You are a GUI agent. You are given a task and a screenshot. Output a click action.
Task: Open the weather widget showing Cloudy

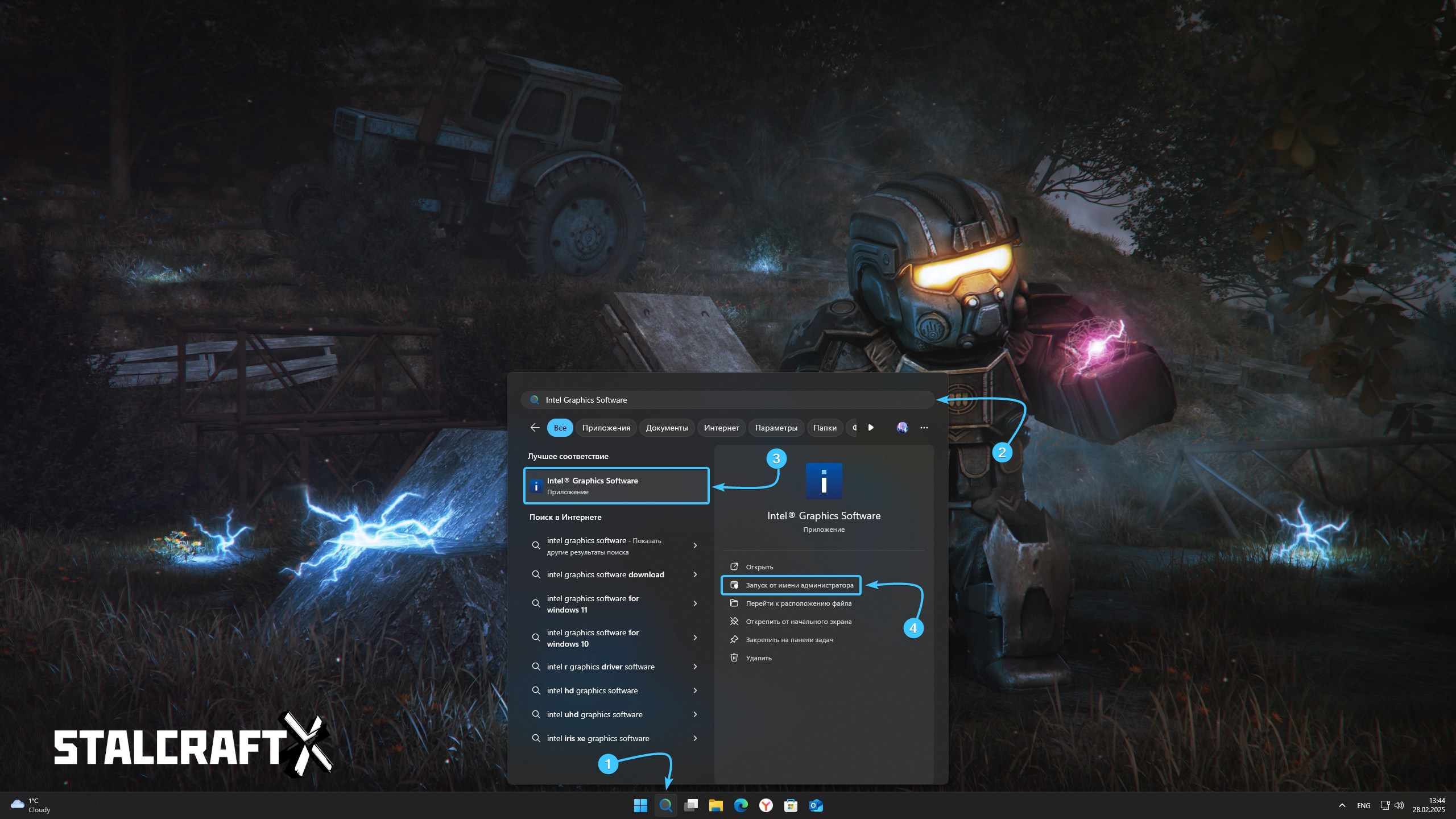(x=31, y=805)
